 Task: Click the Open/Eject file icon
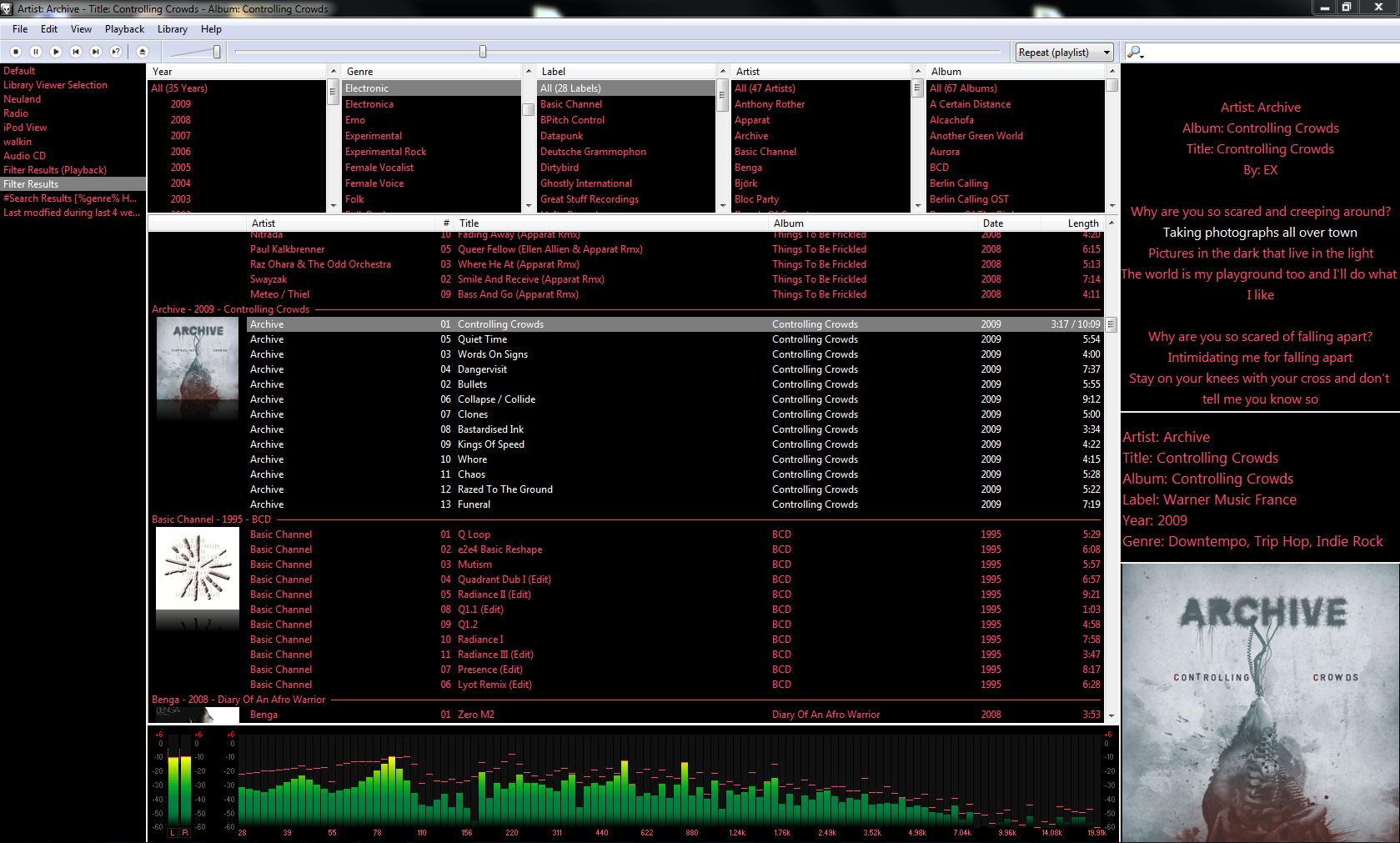coord(142,52)
